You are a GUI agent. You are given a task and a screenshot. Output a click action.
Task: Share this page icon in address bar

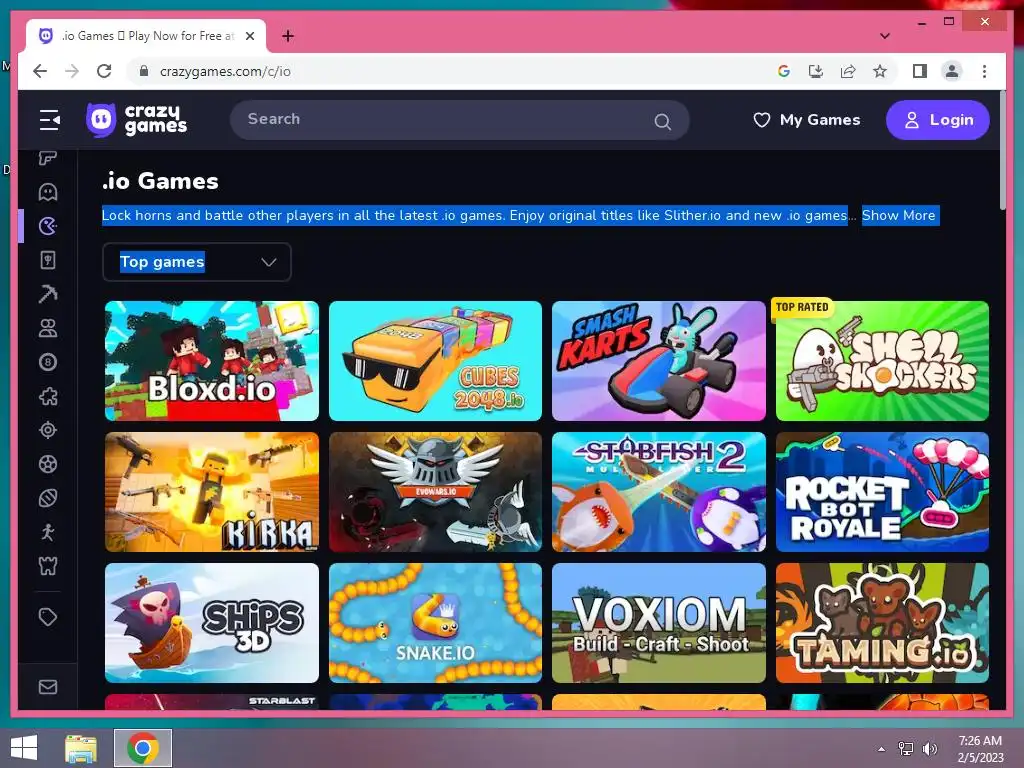[848, 71]
